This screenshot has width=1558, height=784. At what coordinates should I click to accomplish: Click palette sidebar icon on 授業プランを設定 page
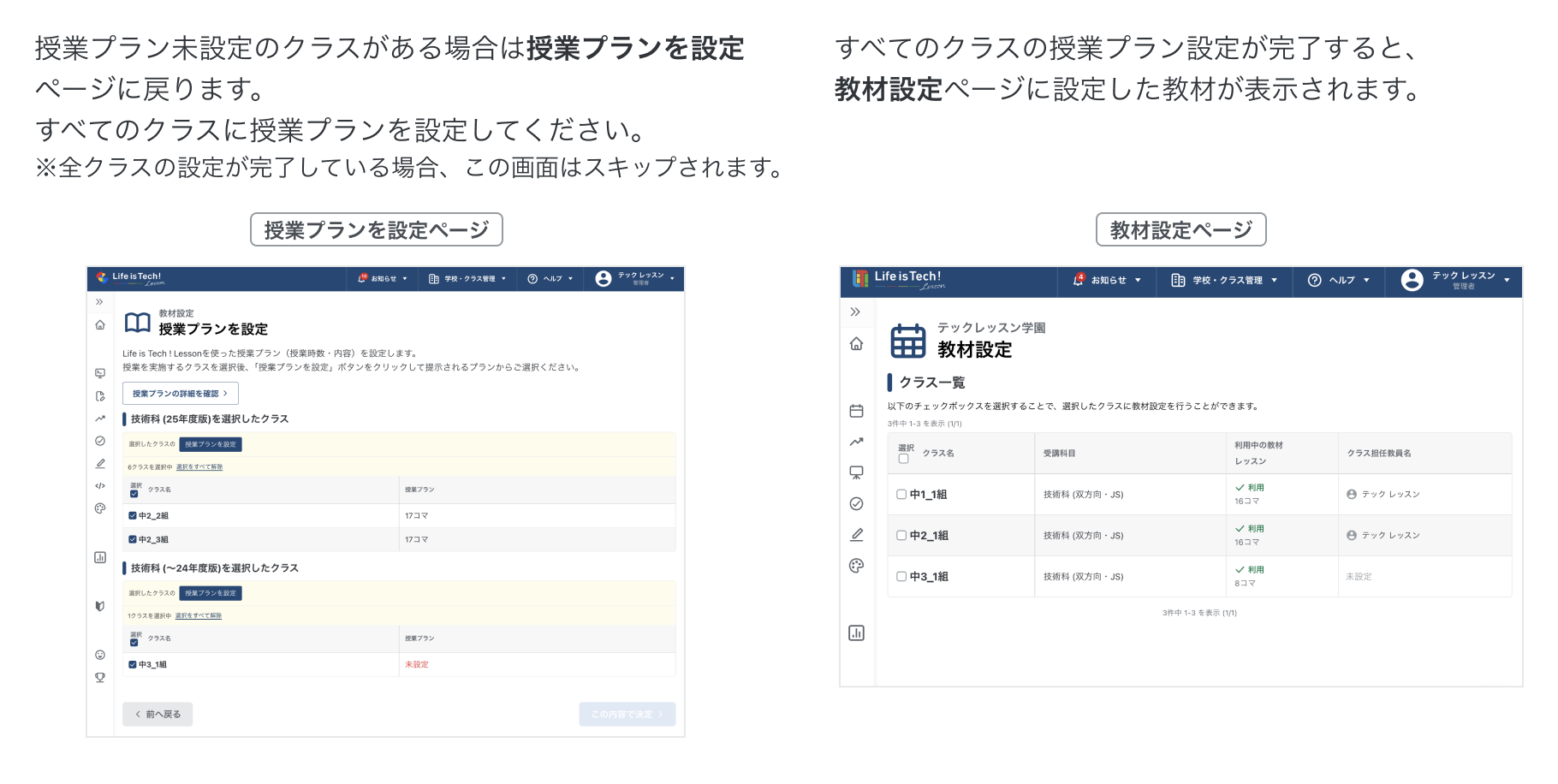coord(100,508)
